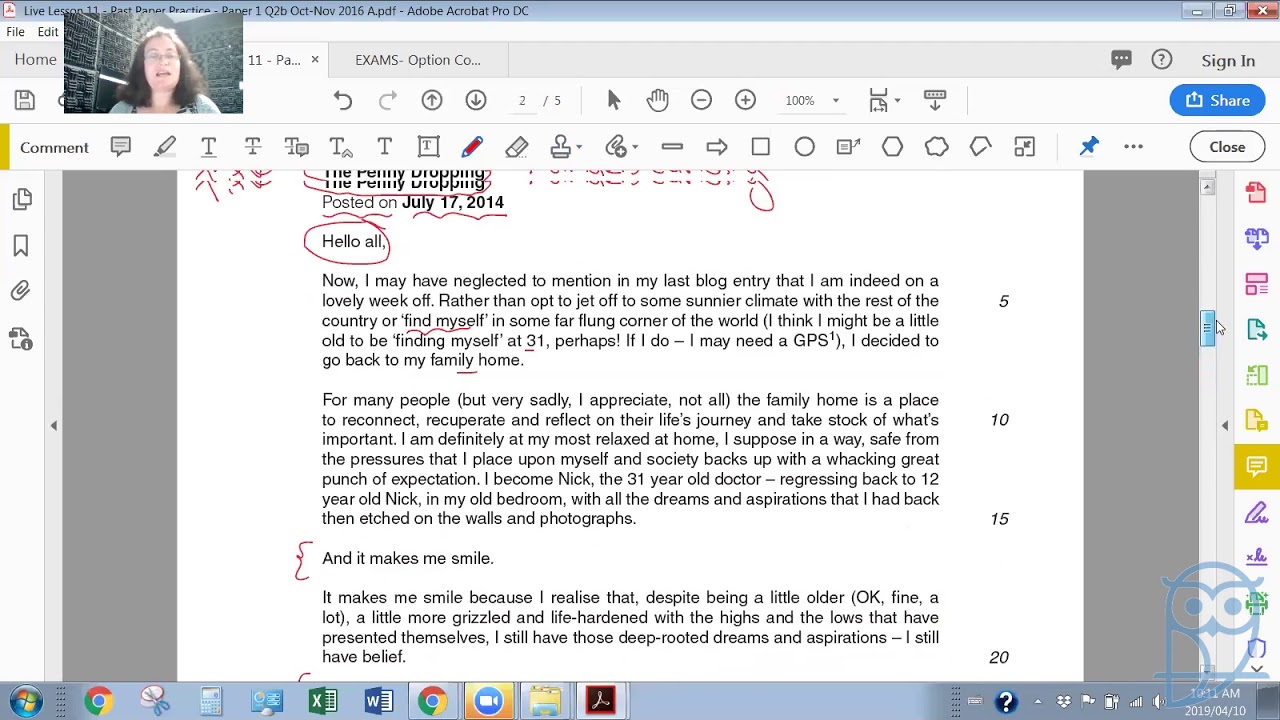The width and height of the screenshot is (1280, 720).
Task: Open the Create PDF tool
Action: click(x=1256, y=192)
